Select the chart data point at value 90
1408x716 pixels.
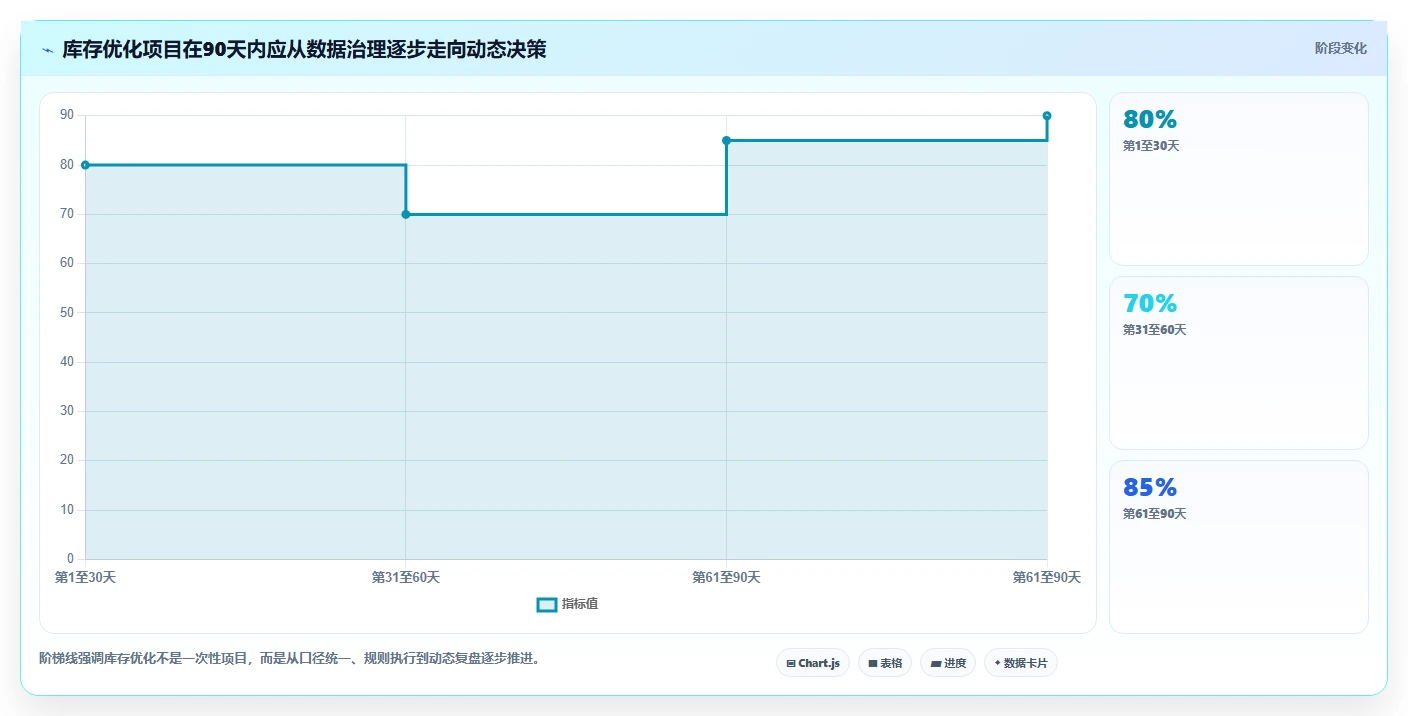[x=1047, y=116]
